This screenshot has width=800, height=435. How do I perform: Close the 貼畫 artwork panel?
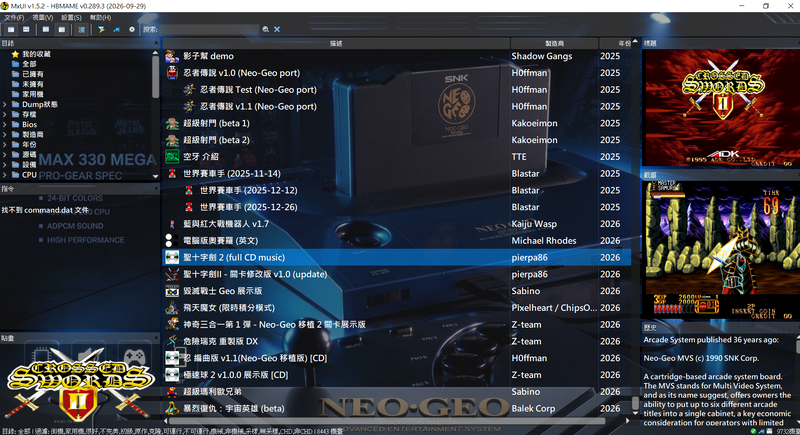pyautogui.click(x=156, y=338)
